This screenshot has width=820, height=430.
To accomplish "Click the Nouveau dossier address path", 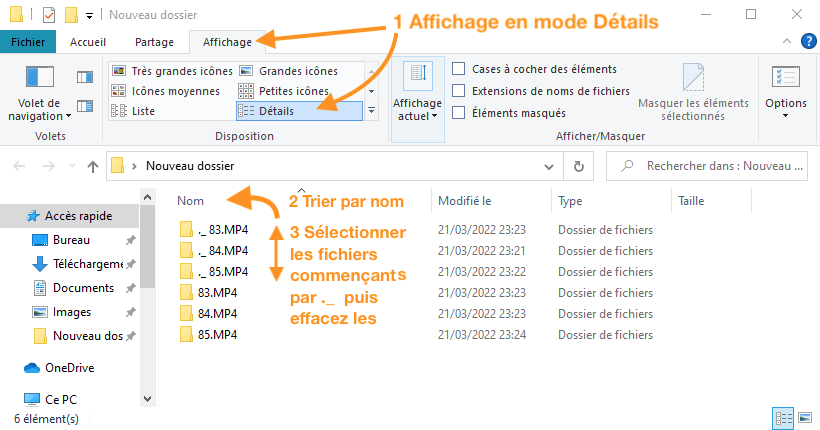I will (190, 166).
